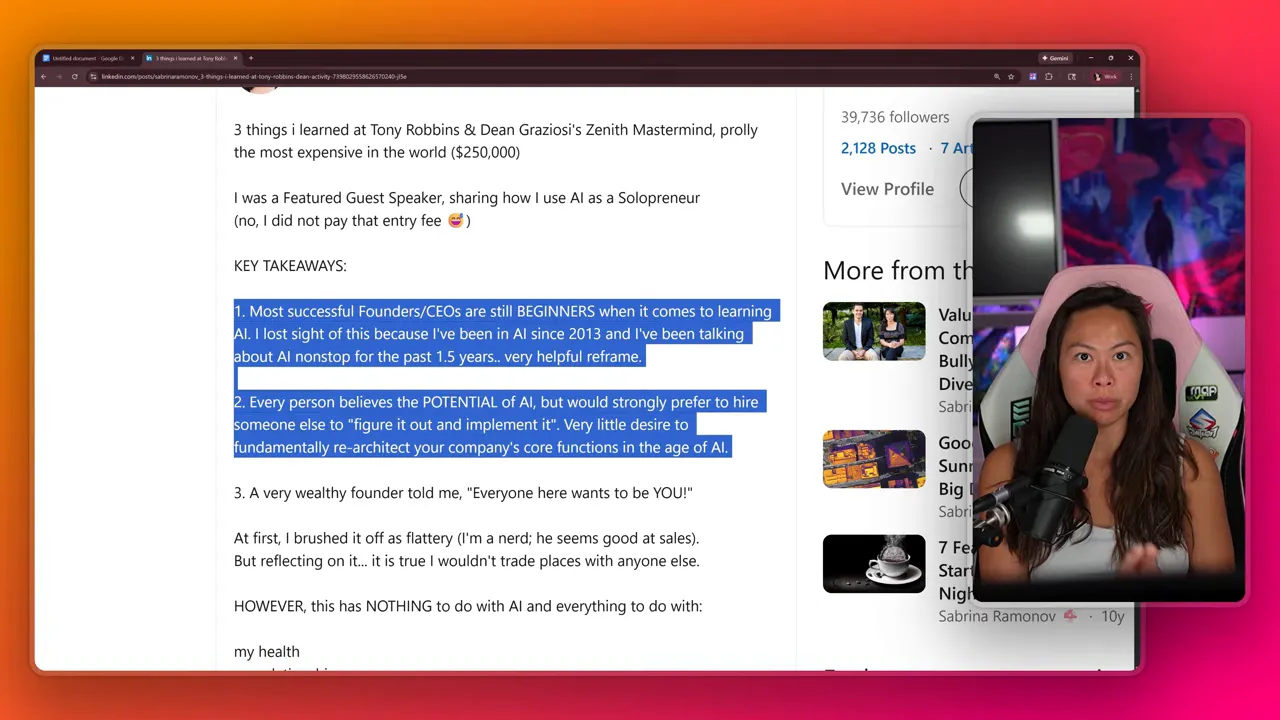This screenshot has width=1280, height=720.
Task: Open the browser's three-dot menu icon
Action: point(1131,77)
